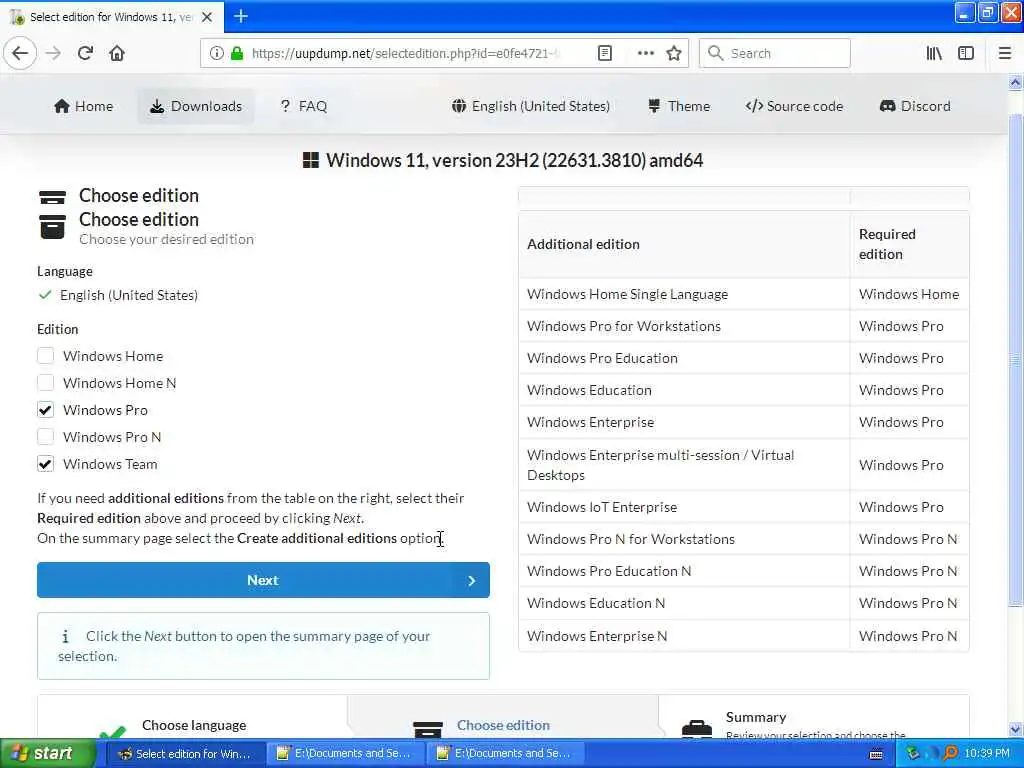
Task: Click the taskbar clock 10:39 PM
Action: (x=987, y=754)
